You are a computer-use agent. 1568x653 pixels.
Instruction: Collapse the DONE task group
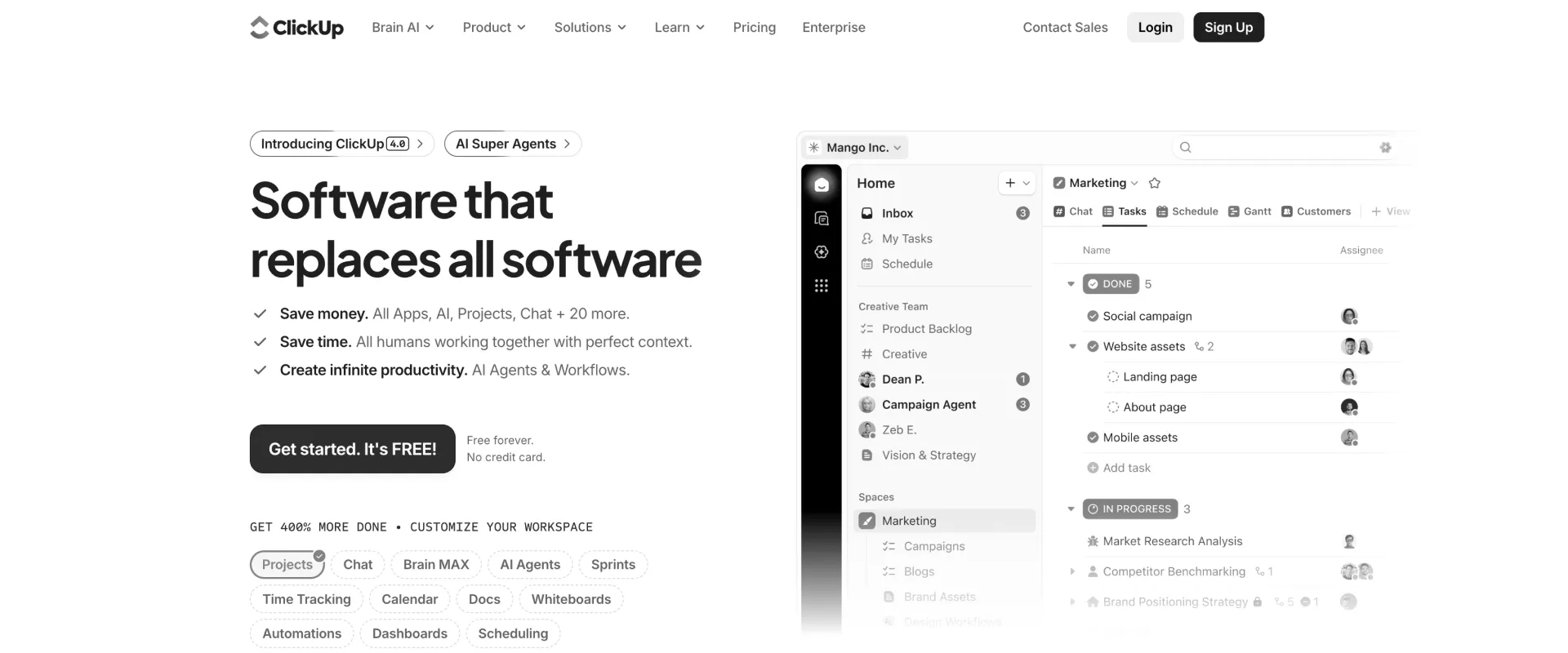pos(1071,284)
